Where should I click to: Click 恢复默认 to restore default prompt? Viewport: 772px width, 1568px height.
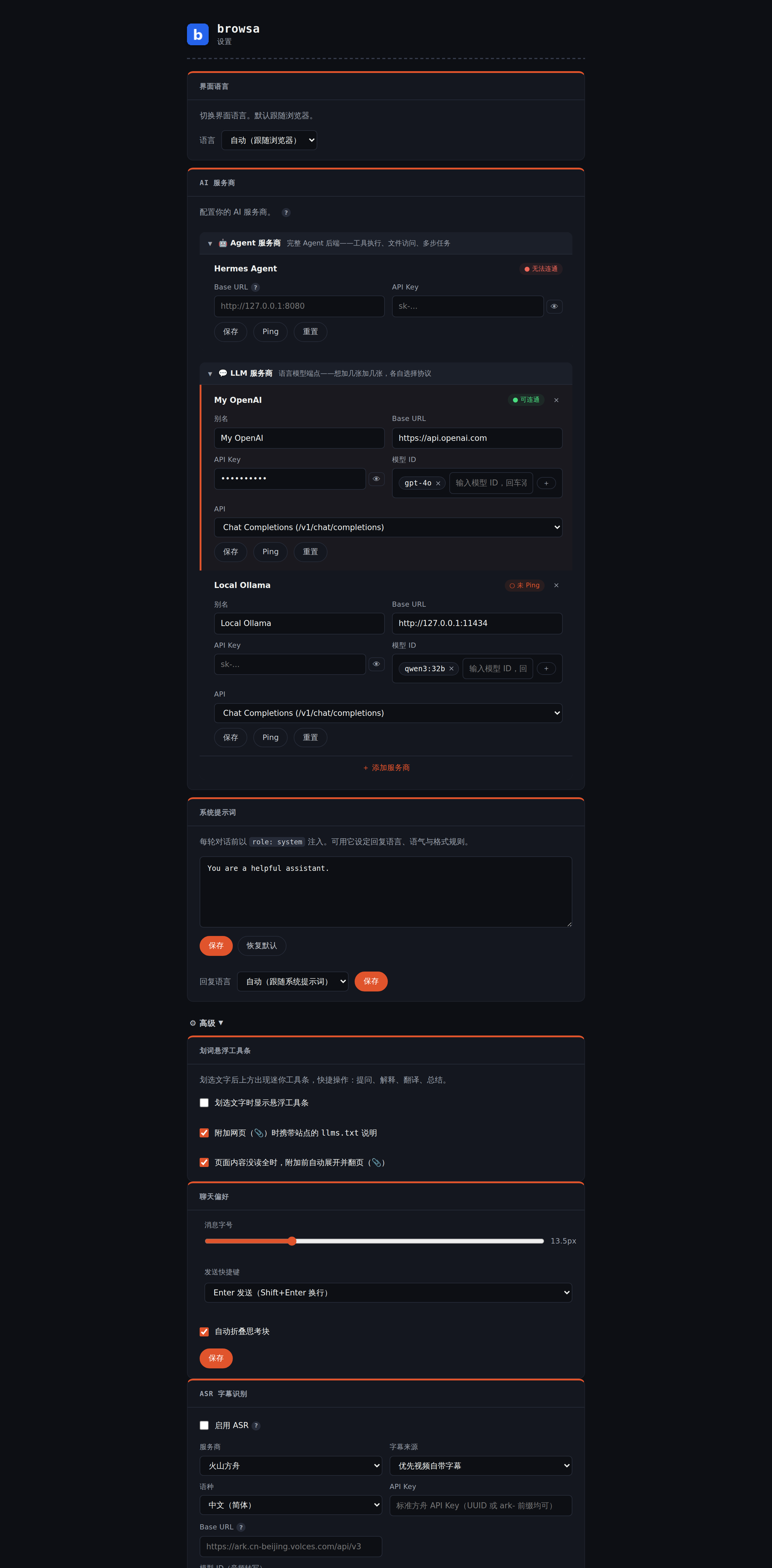pyautogui.click(x=262, y=945)
